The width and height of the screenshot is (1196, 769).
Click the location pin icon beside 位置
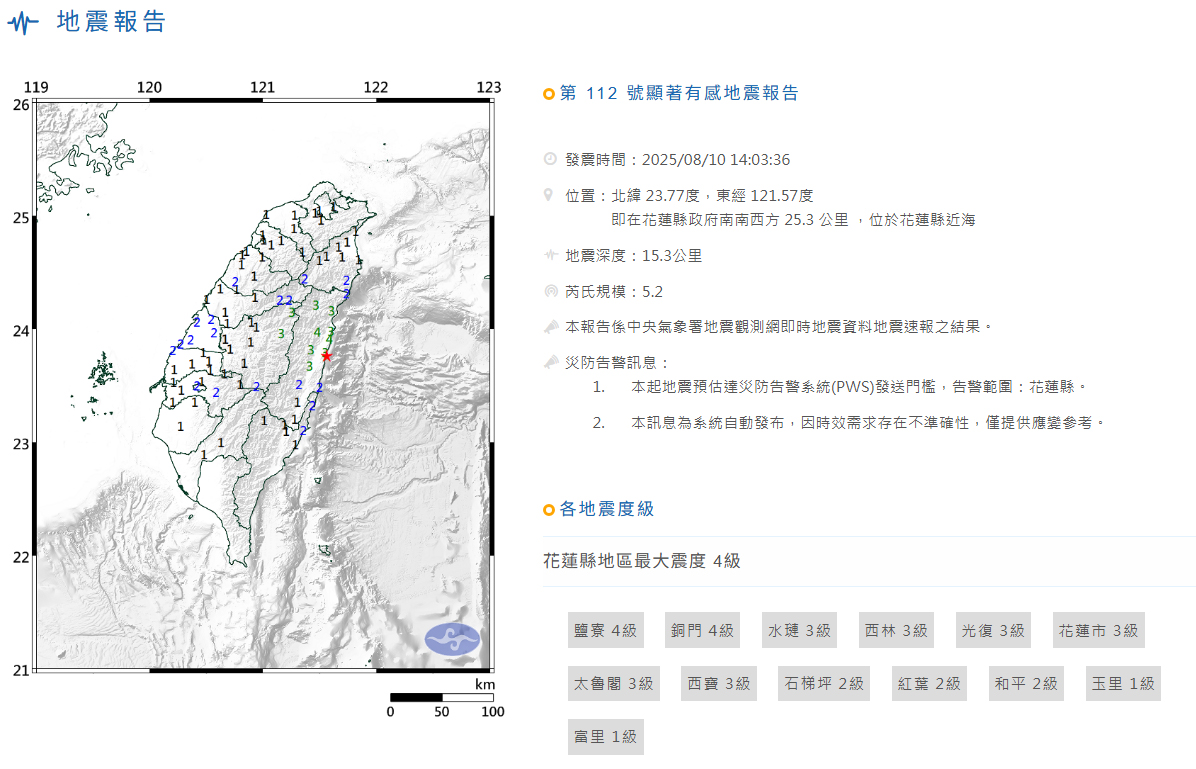click(549, 195)
